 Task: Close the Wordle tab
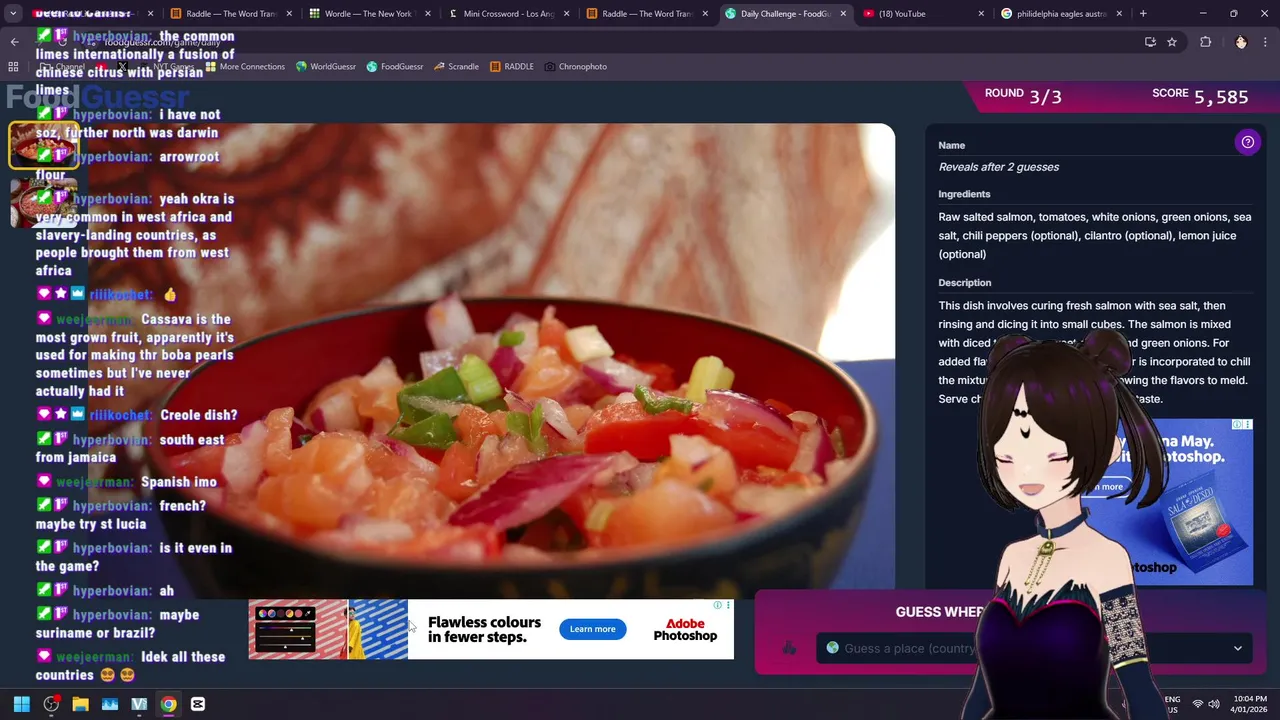point(426,14)
